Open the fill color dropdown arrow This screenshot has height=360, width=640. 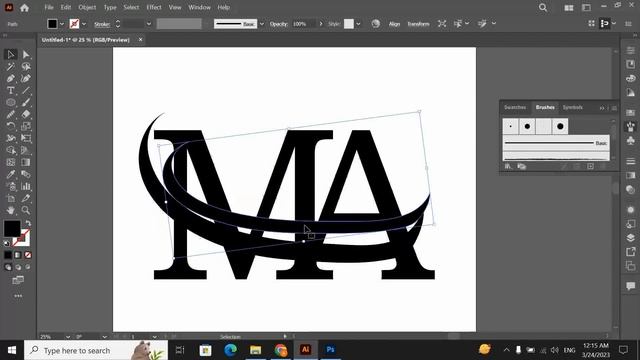pyautogui.click(x=62, y=24)
